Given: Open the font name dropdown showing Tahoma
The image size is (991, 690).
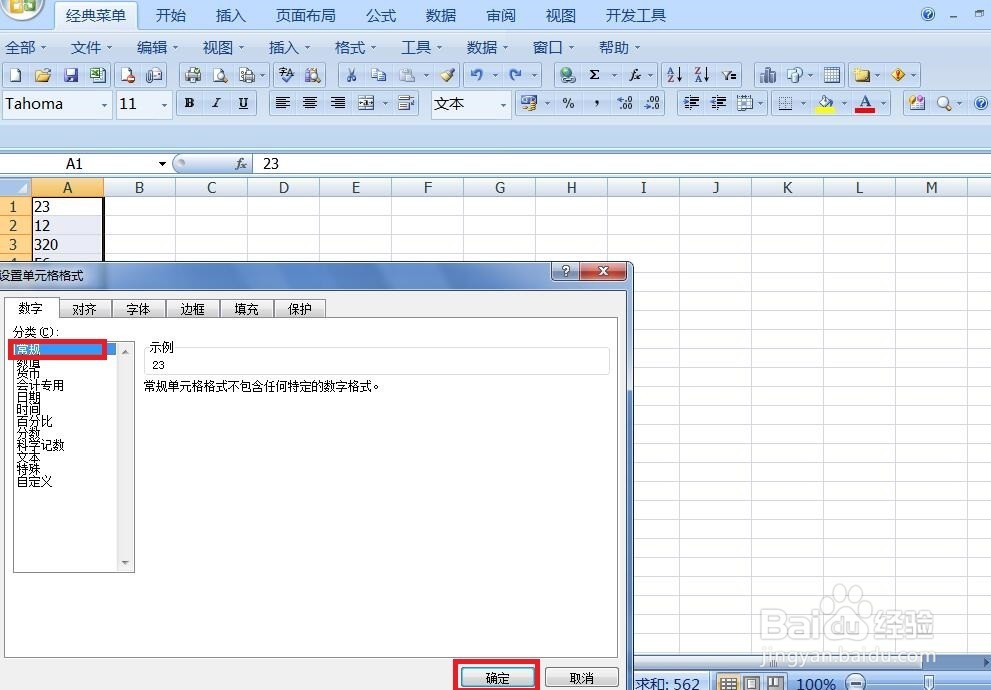Looking at the screenshot, I should [105, 104].
